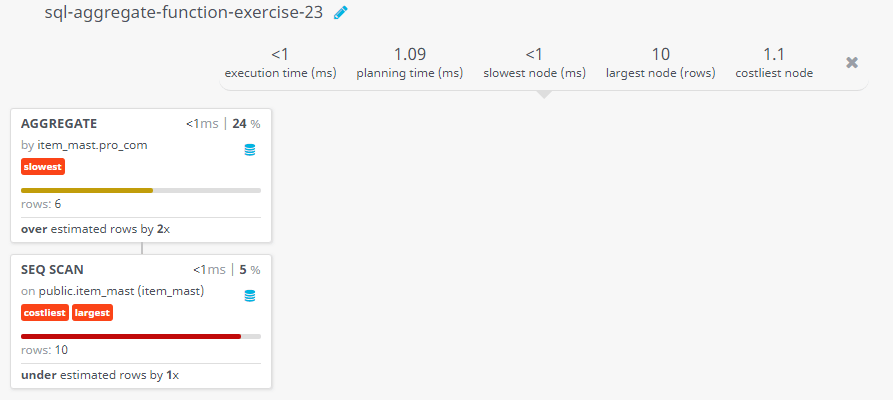Select the execution time statistic
This screenshot has width=893, height=400.
tap(280, 63)
